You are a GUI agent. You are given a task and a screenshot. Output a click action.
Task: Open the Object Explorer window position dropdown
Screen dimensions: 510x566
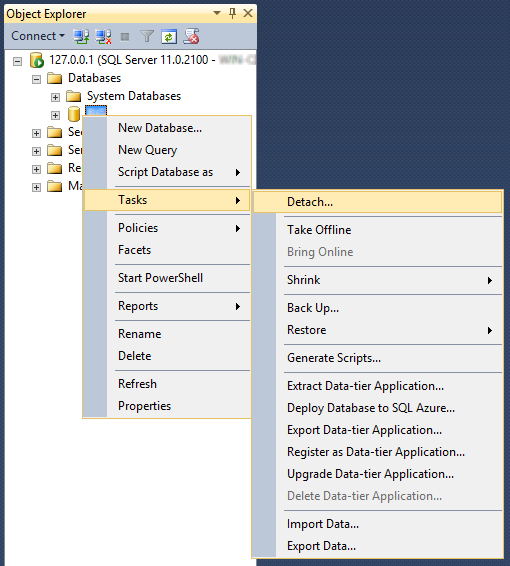(x=217, y=13)
